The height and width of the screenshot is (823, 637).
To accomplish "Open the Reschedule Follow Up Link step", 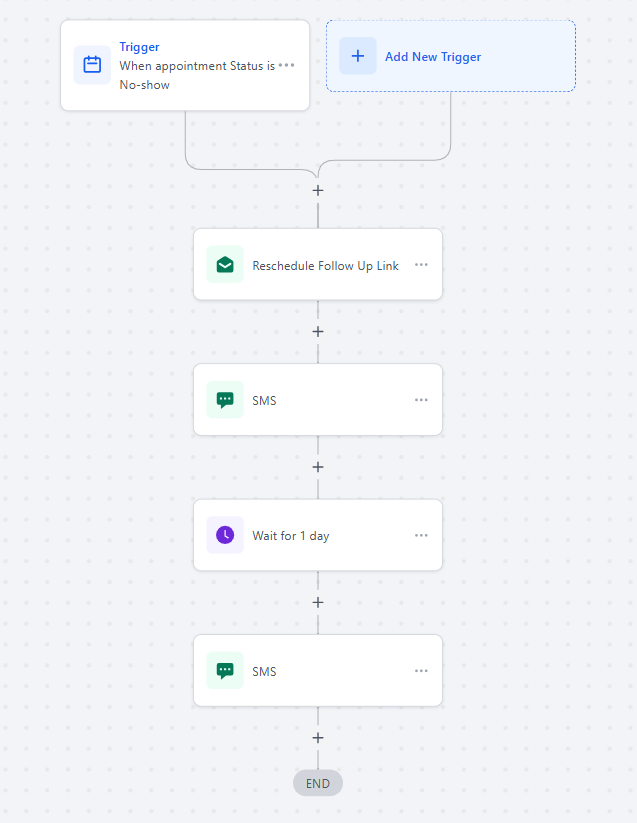I will click(x=318, y=265).
